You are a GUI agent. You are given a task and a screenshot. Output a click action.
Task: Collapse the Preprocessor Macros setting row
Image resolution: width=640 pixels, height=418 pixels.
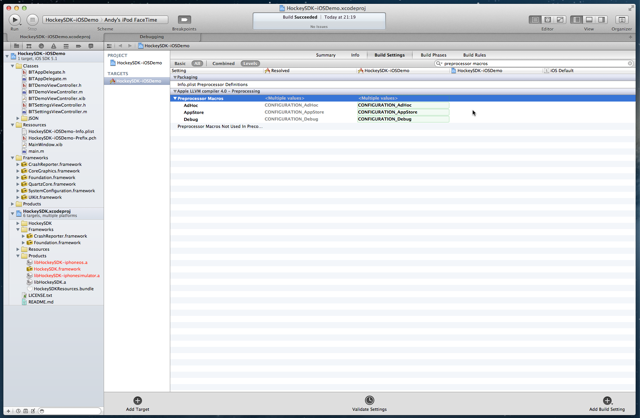175,98
